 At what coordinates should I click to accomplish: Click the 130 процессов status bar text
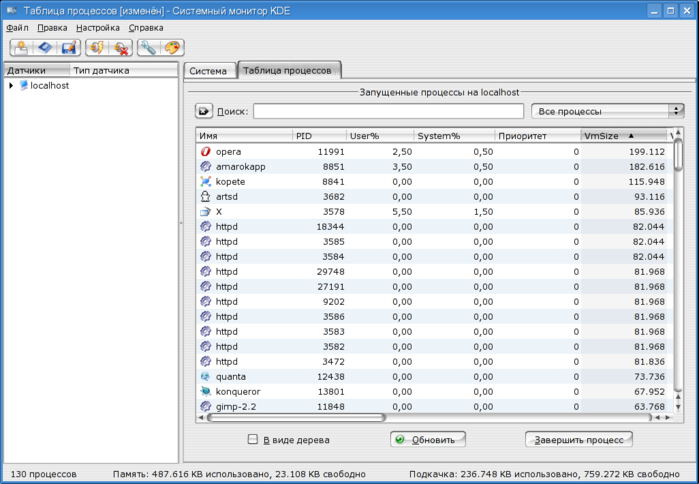point(43,474)
